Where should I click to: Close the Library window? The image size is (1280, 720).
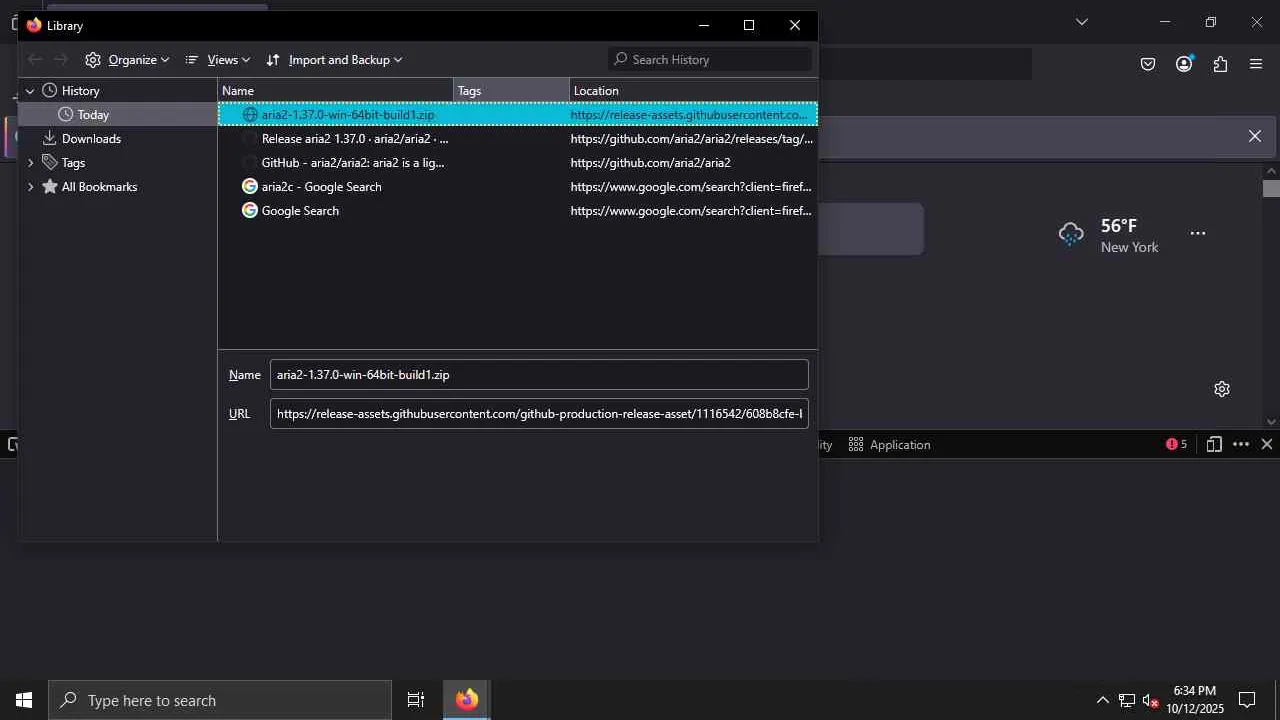click(x=795, y=25)
